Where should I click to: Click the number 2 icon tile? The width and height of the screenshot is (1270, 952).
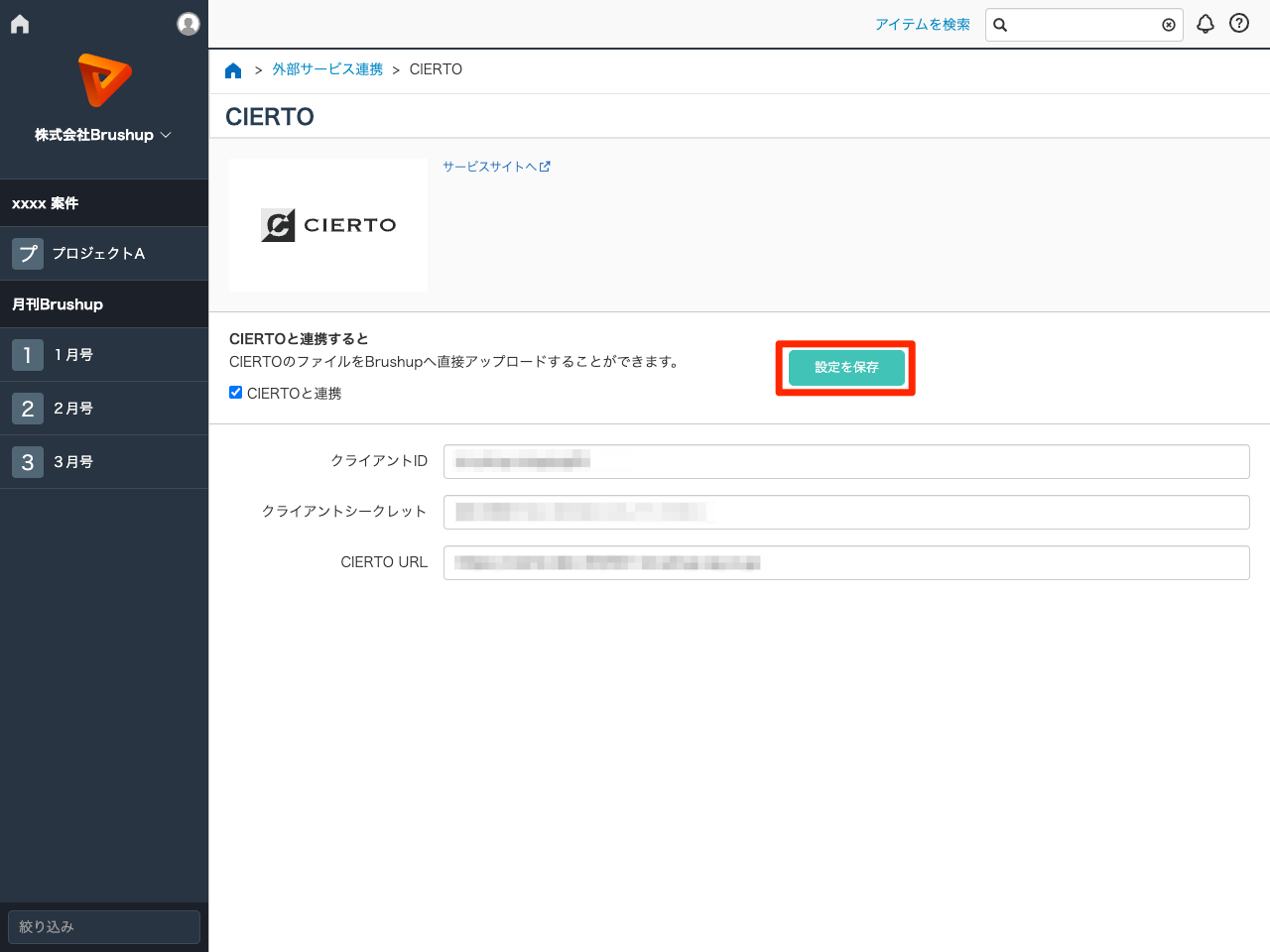[28, 409]
